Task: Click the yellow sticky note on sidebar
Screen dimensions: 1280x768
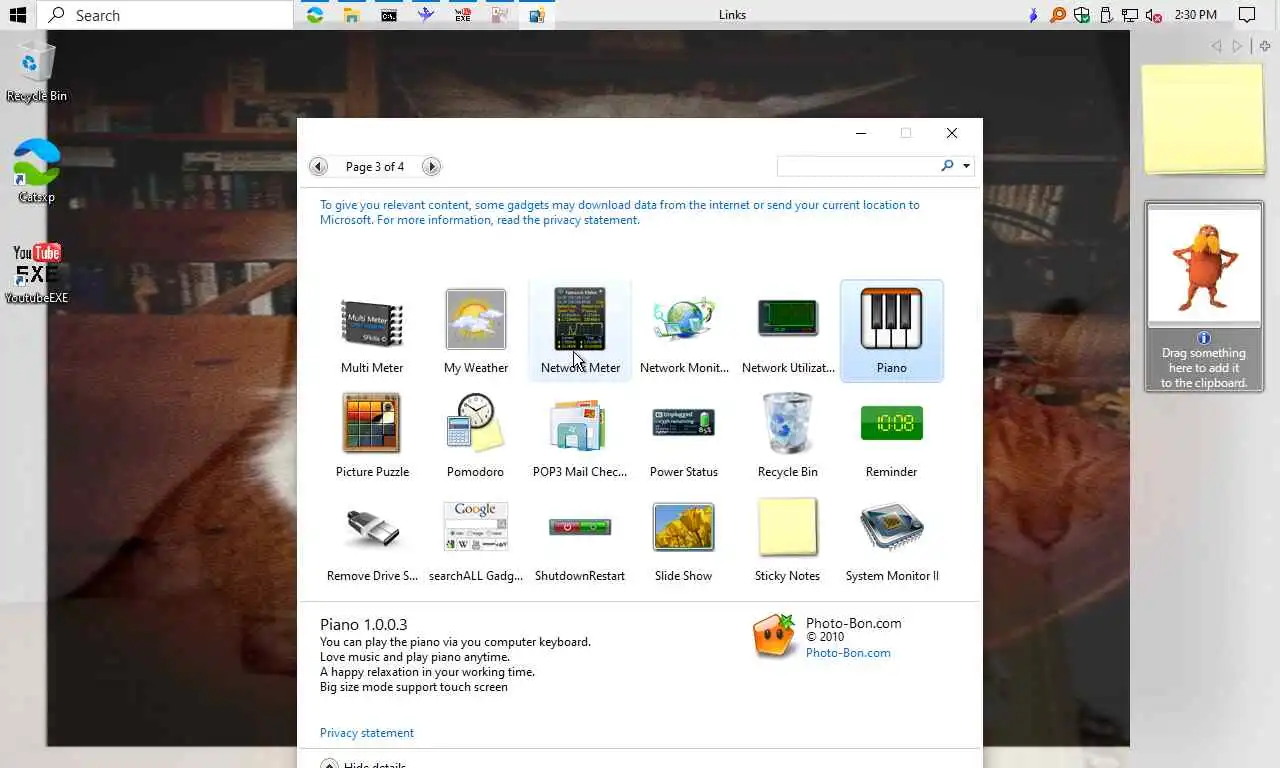Action: [x=1204, y=118]
